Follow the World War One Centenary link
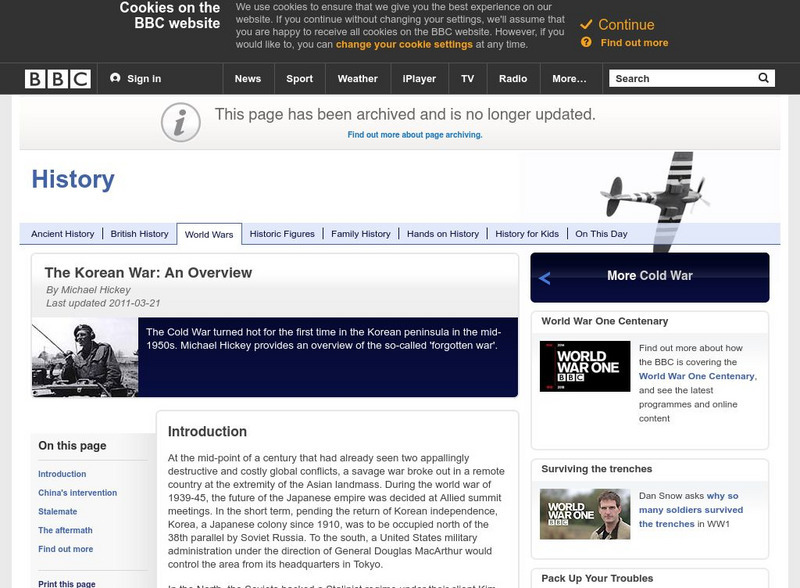800x588 pixels. tap(700, 374)
